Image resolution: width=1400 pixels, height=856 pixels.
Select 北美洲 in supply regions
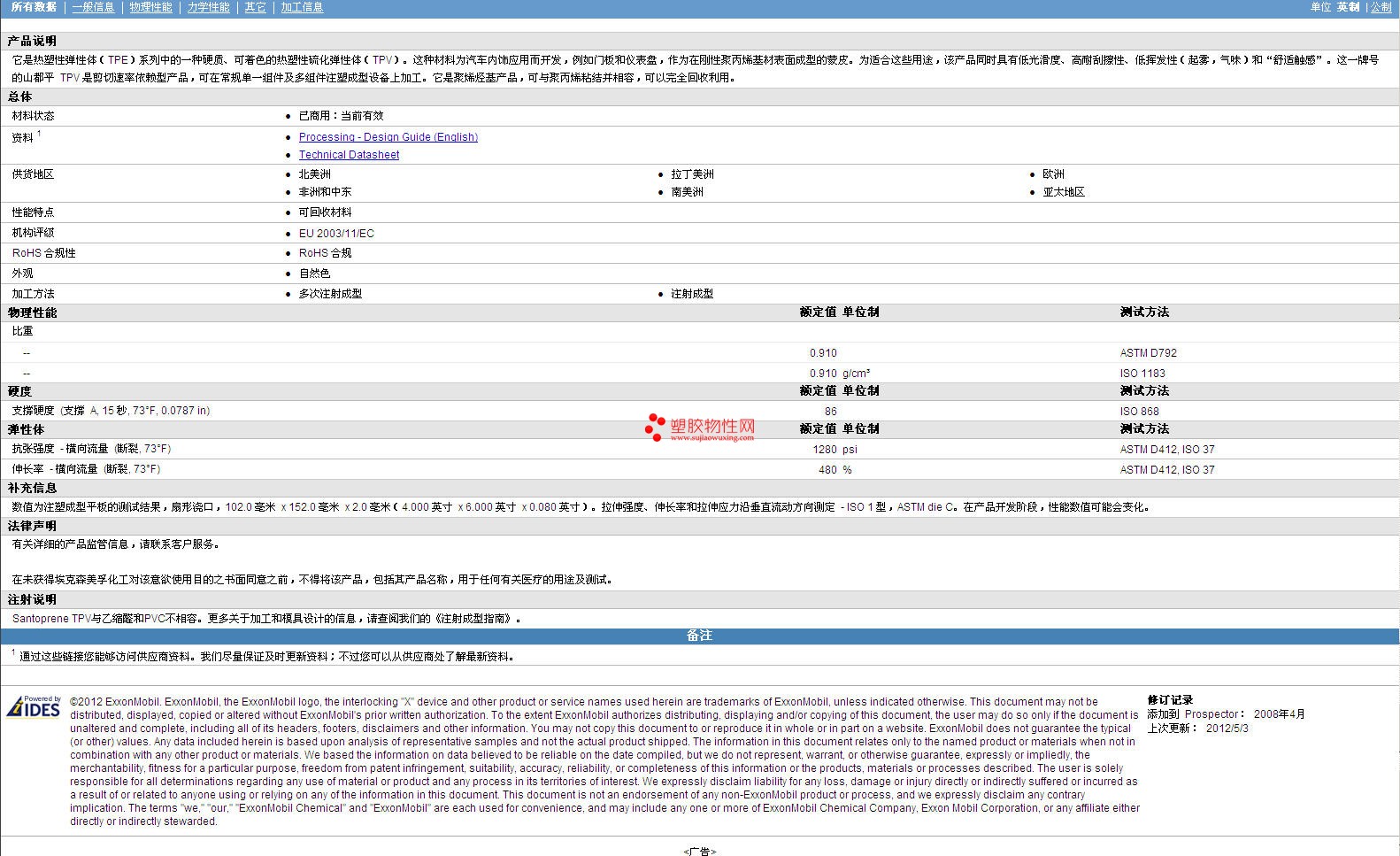(x=315, y=174)
